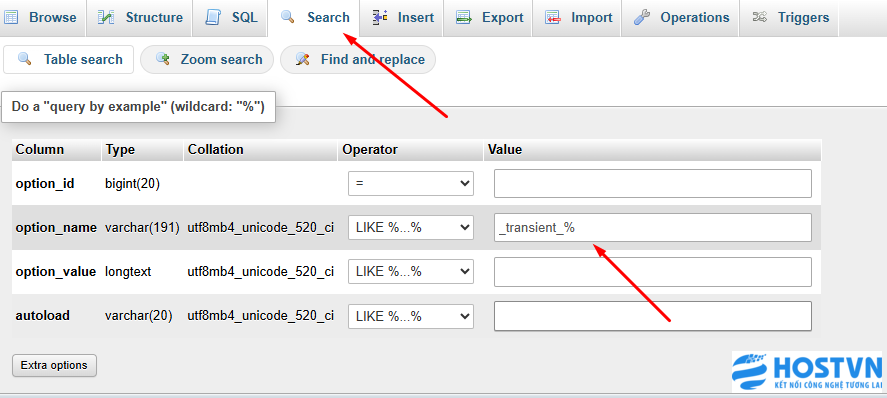The width and height of the screenshot is (887, 398).
Task: Click the option_name value input field
Action: [653, 227]
